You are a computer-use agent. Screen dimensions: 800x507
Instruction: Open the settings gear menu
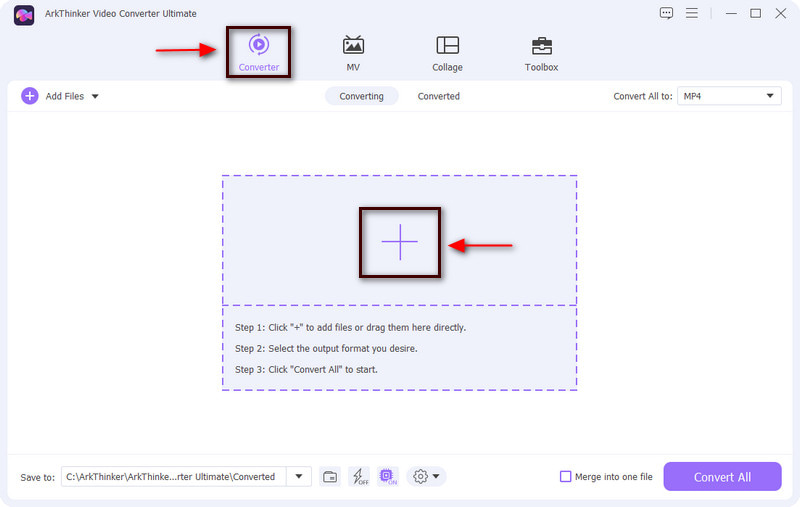point(426,477)
